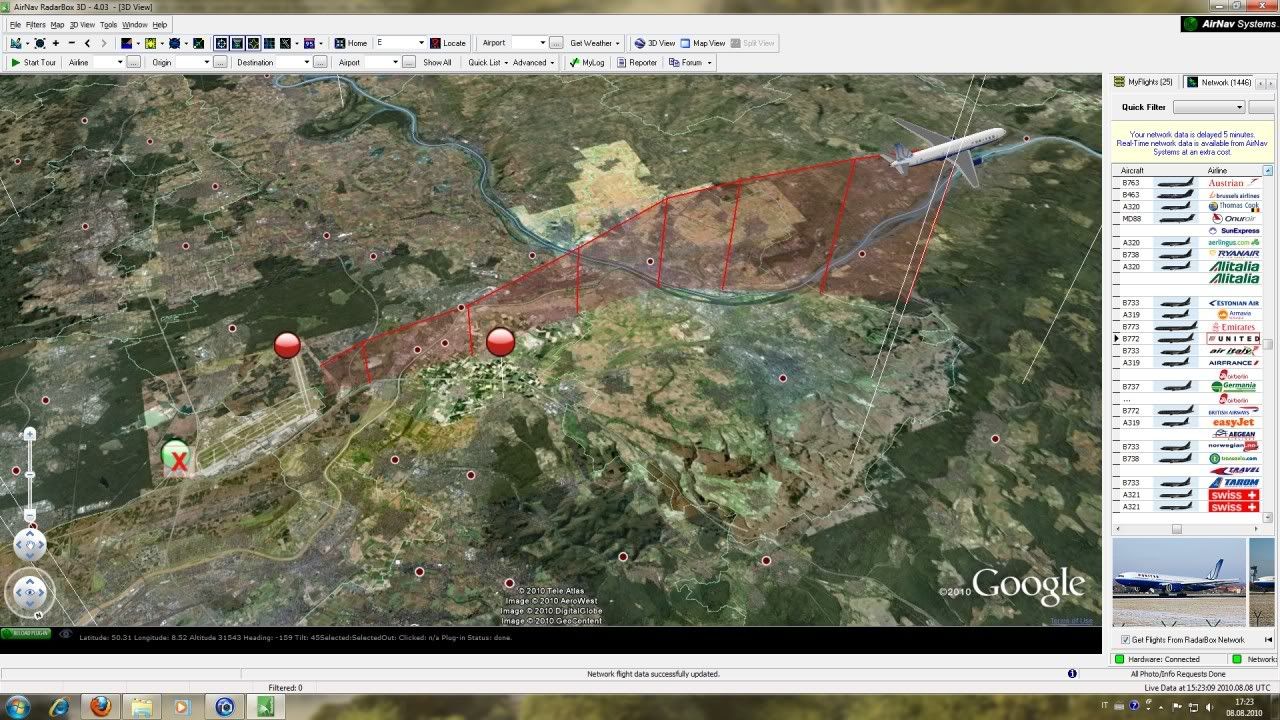Click the flight list horizontal scrollbar
This screenshot has width=1280, height=720.
pos(1188,529)
